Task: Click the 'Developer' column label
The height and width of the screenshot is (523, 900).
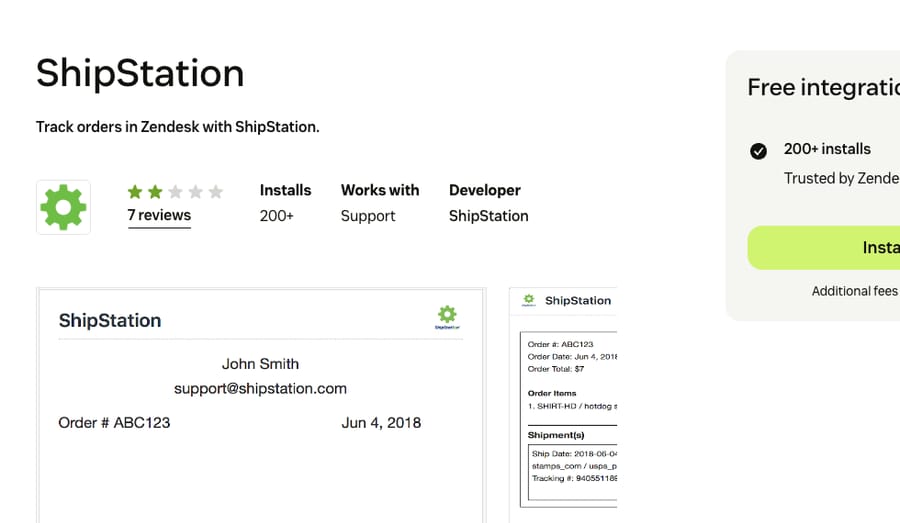Action: pos(484,190)
